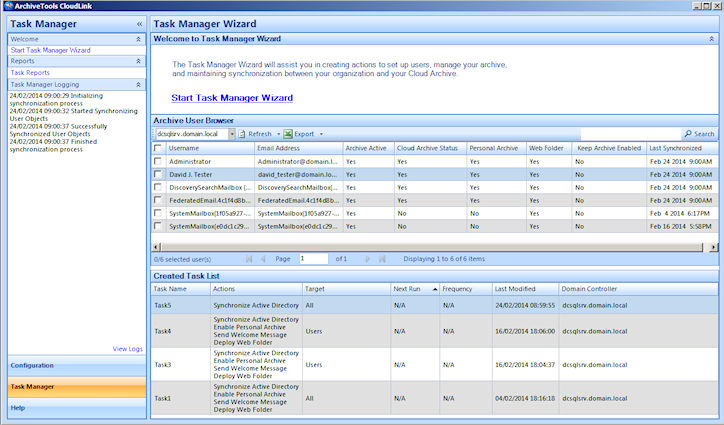Switch to the Task Manager pane

[77, 387]
